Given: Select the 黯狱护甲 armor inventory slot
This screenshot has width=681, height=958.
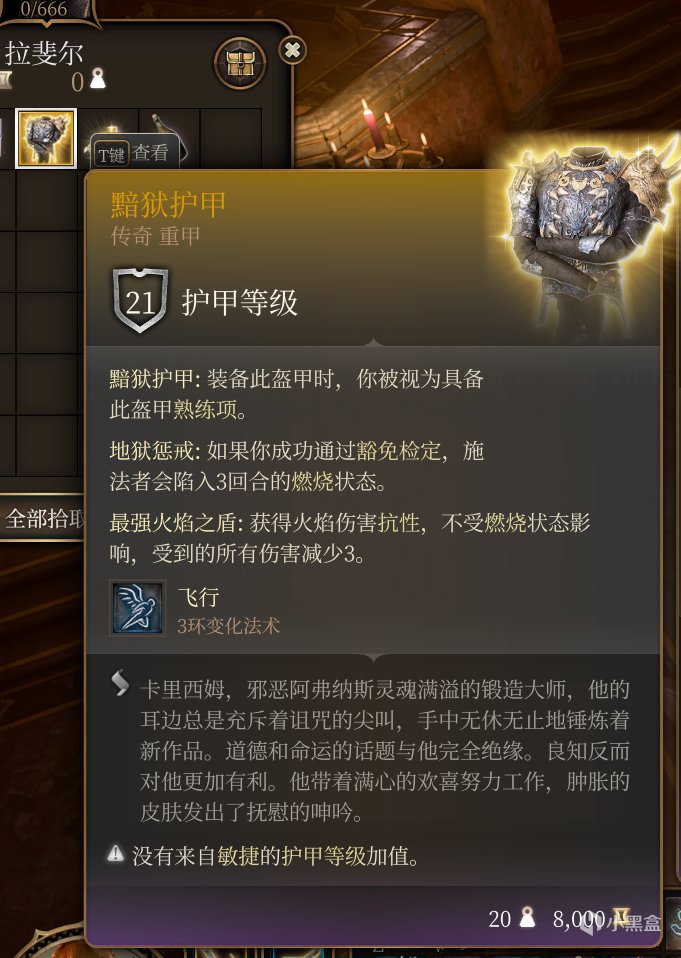Looking at the screenshot, I should (46, 138).
